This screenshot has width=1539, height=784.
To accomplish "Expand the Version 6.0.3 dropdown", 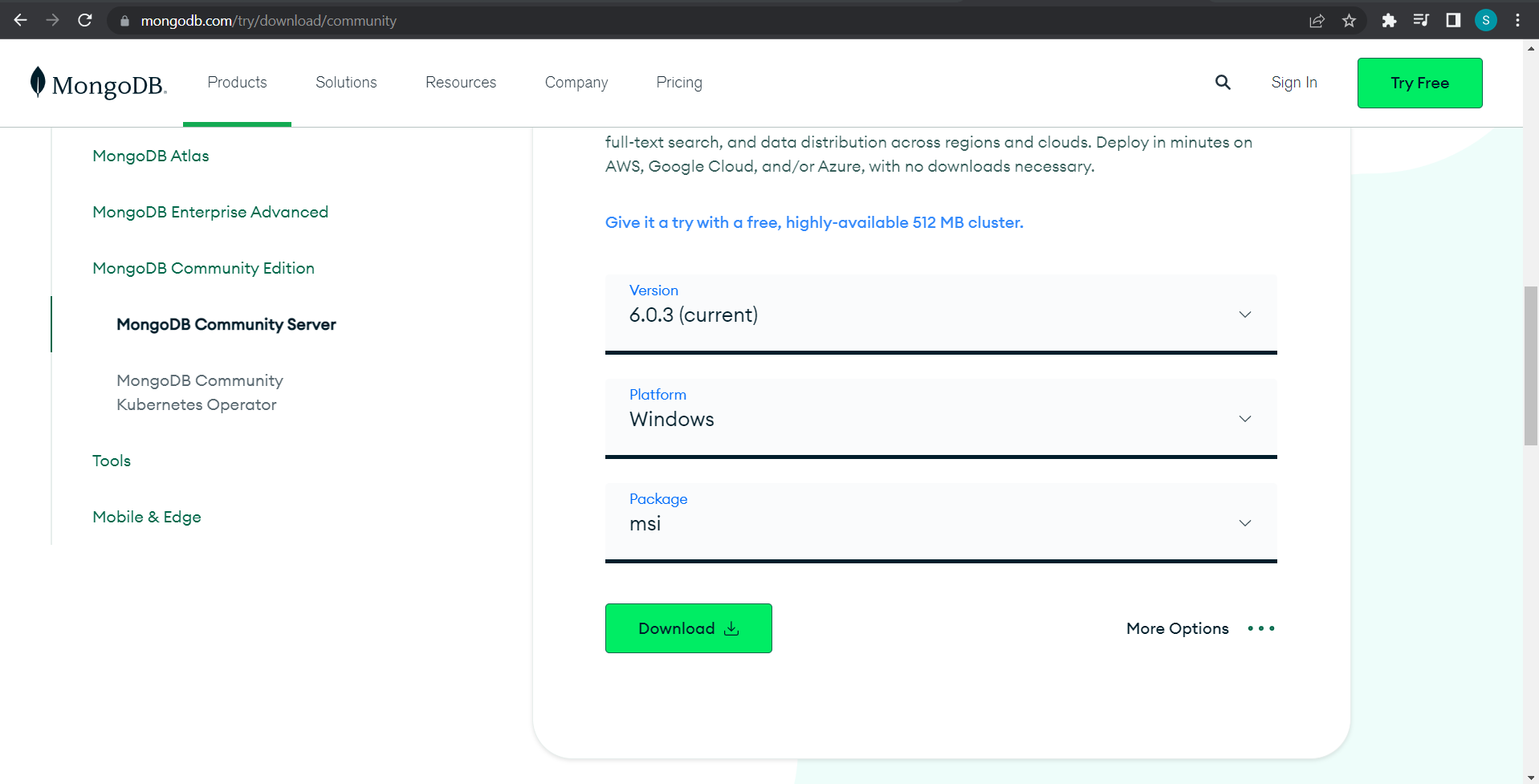I will tap(940, 314).
